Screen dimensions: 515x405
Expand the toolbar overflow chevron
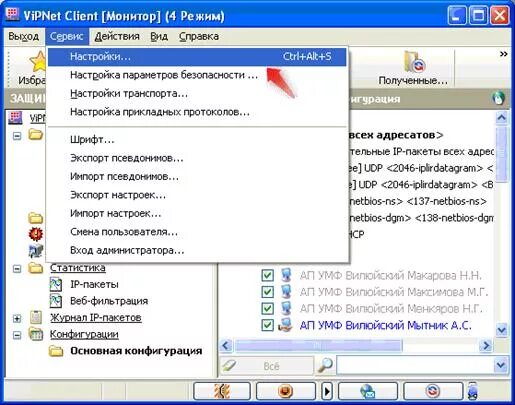pyautogui.click(x=504, y=54)
